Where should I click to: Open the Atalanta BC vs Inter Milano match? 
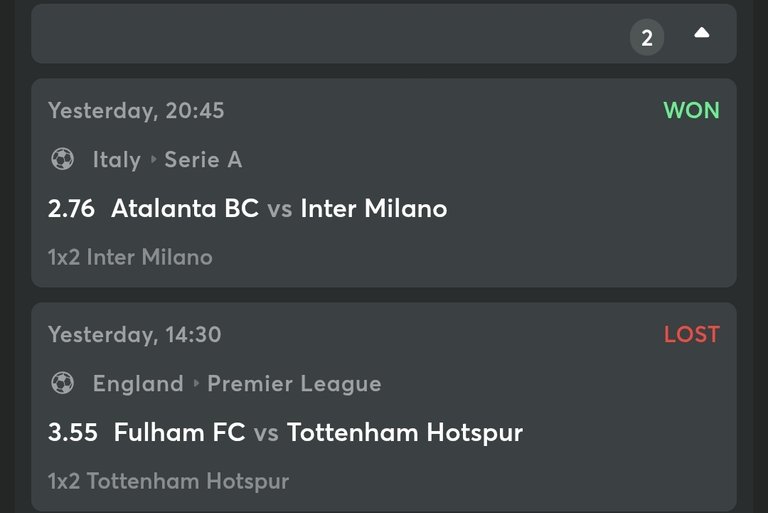click(x=279, y=208)
